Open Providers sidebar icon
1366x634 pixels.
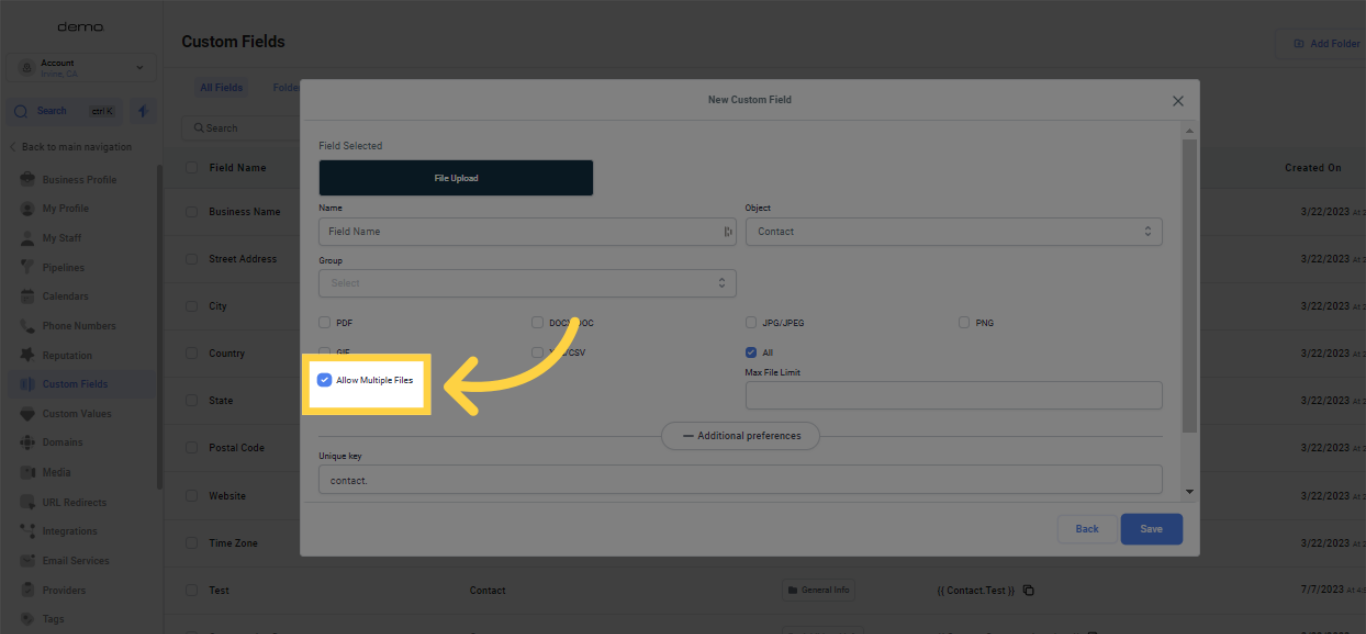click(27, 590)
